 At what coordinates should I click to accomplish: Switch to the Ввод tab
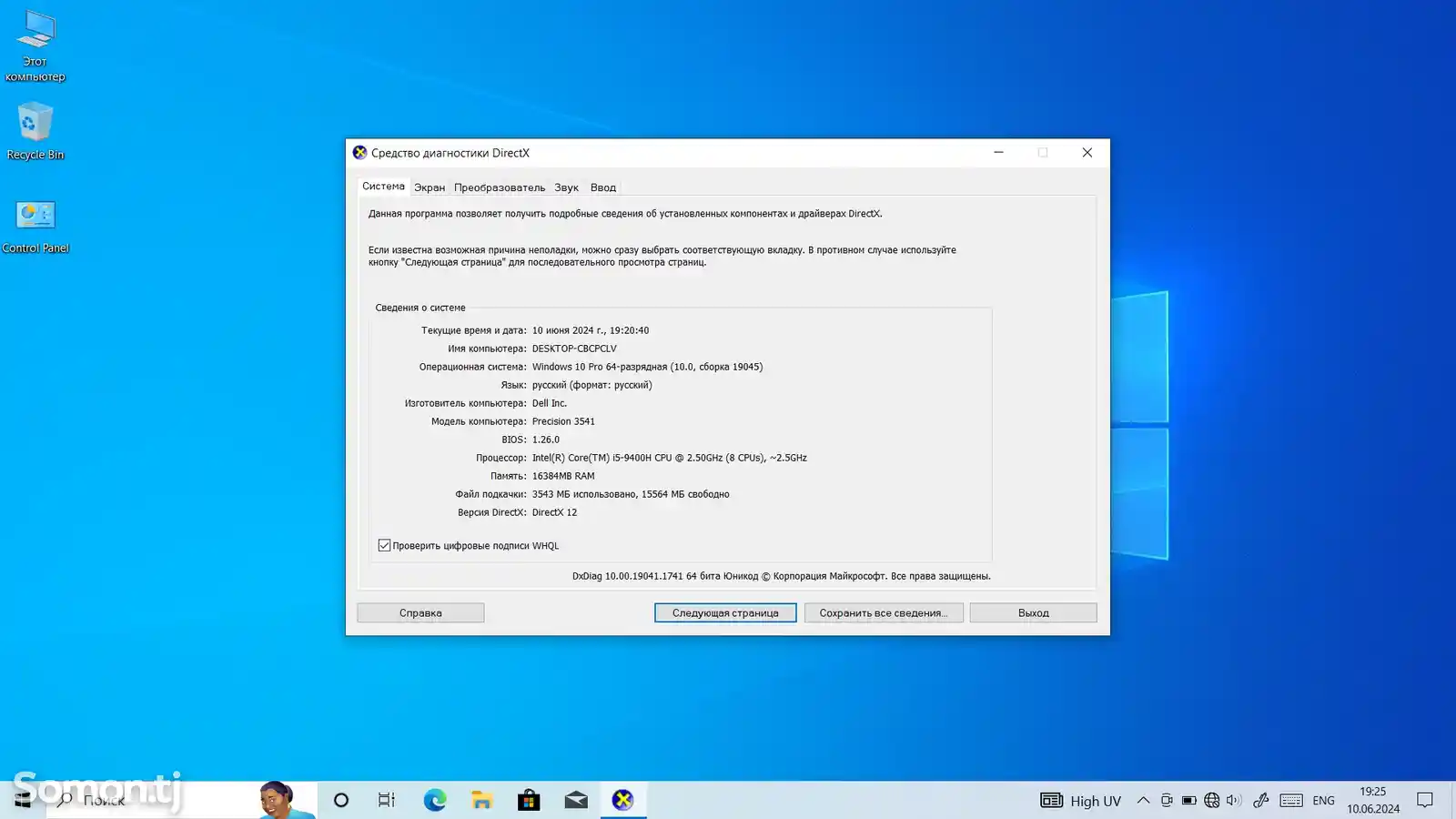coord(602,187)
